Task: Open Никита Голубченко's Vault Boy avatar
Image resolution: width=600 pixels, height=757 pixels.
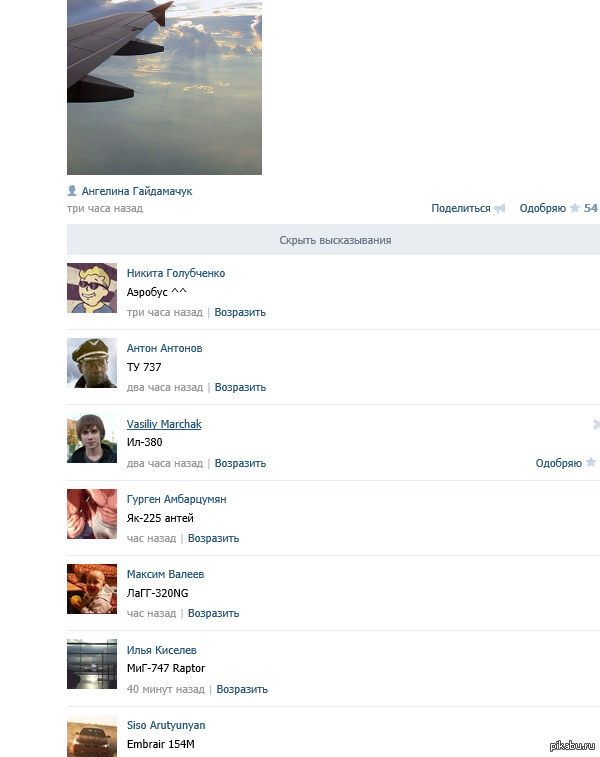Action: pos(92,288)
